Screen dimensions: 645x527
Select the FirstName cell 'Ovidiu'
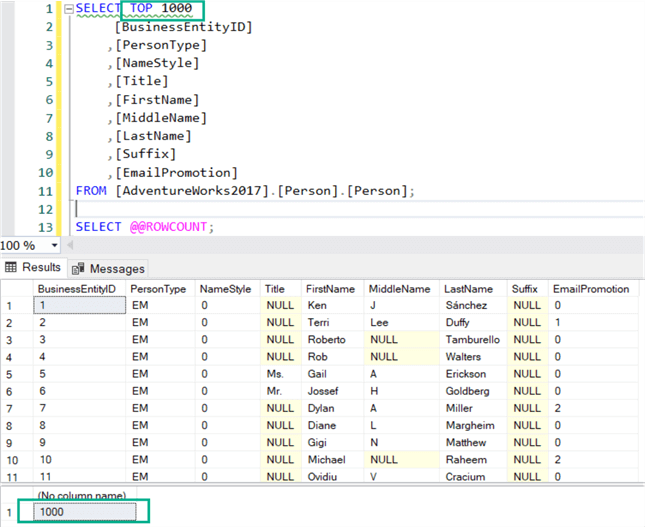pos(333,476)
